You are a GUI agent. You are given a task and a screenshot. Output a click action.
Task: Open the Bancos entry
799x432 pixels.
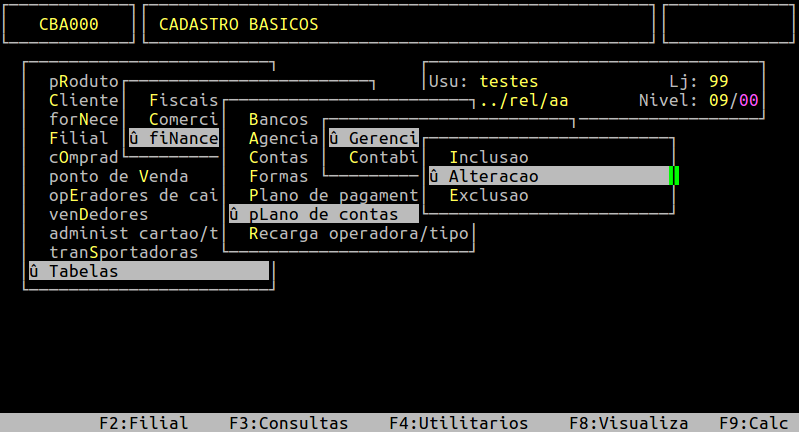coord(278,120)
